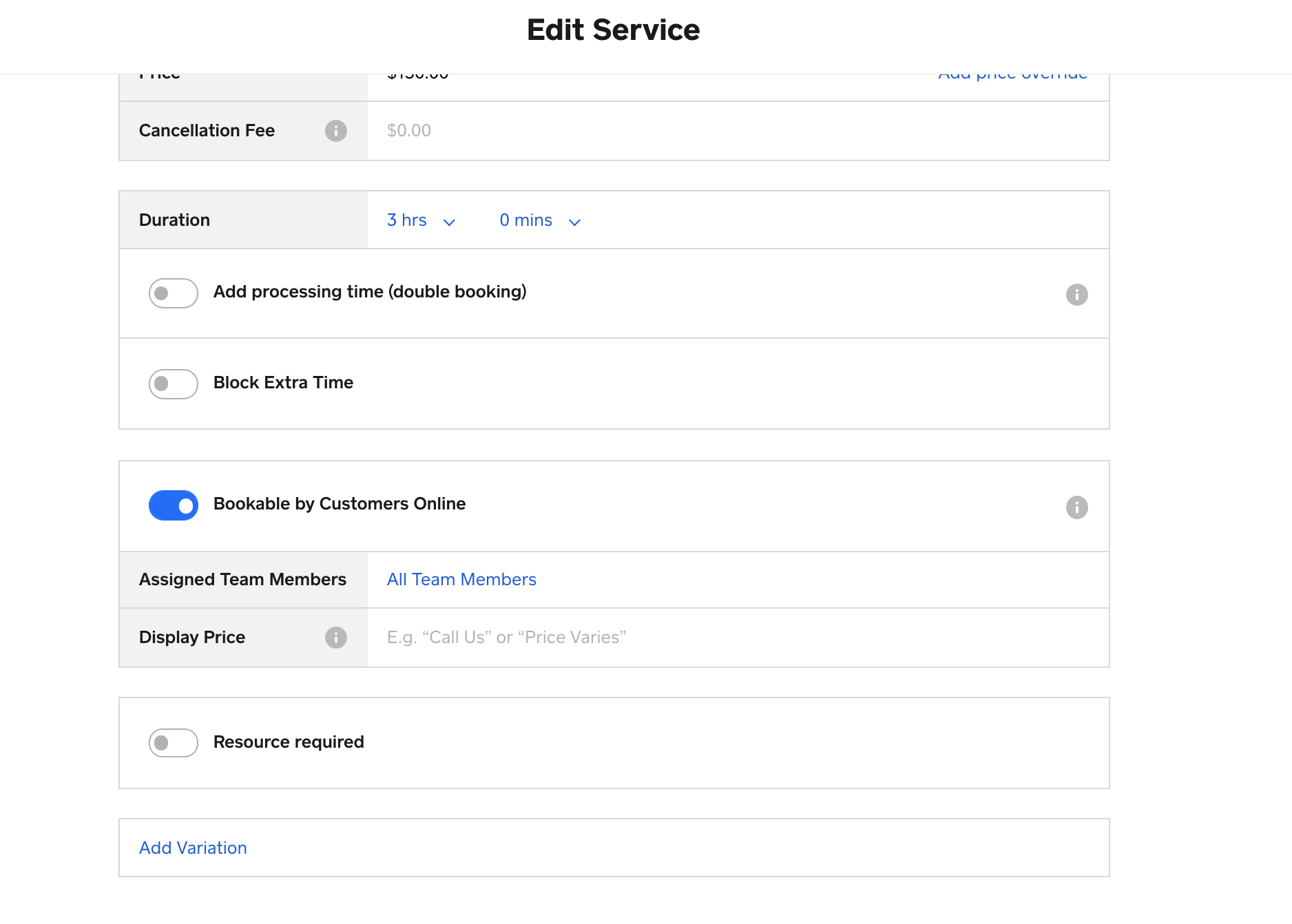1292x924 pixels.
Task: Open info icon for processing time
Action: coord(1076,295)
